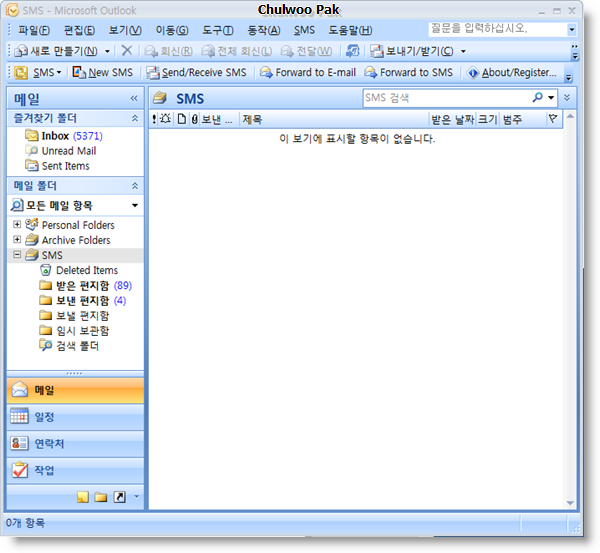Open the 편집 (Edit) menu
Viewport: 600px width, 553px height.
pyautogui.click(x=79, y=30)
